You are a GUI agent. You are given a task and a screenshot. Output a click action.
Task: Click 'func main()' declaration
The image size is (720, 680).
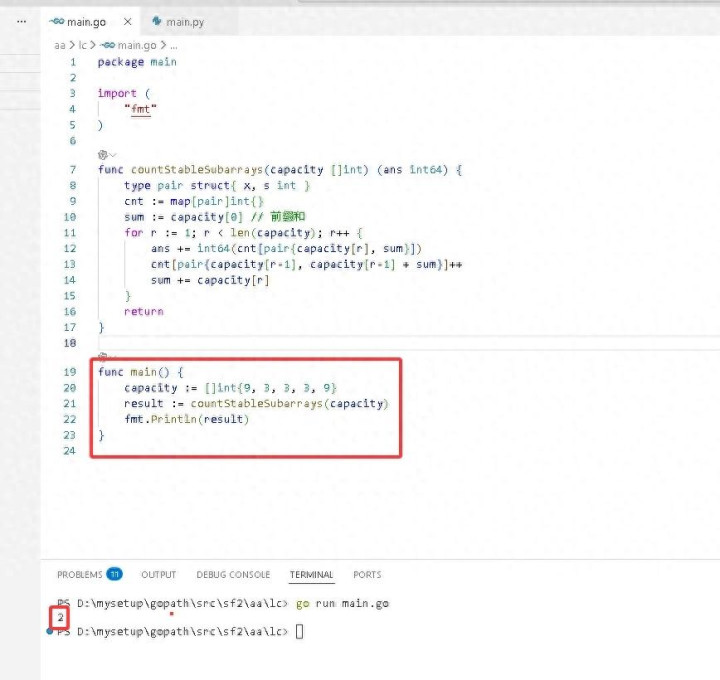[x=140, y=372]
